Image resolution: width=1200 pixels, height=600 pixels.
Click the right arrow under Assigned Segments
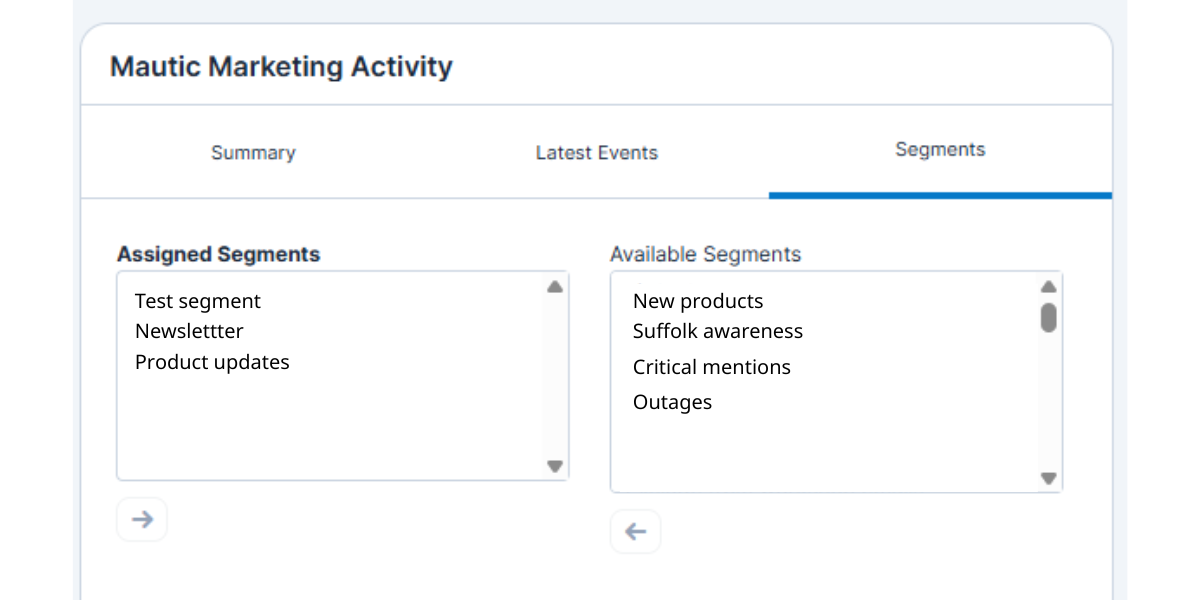[142, 520]
